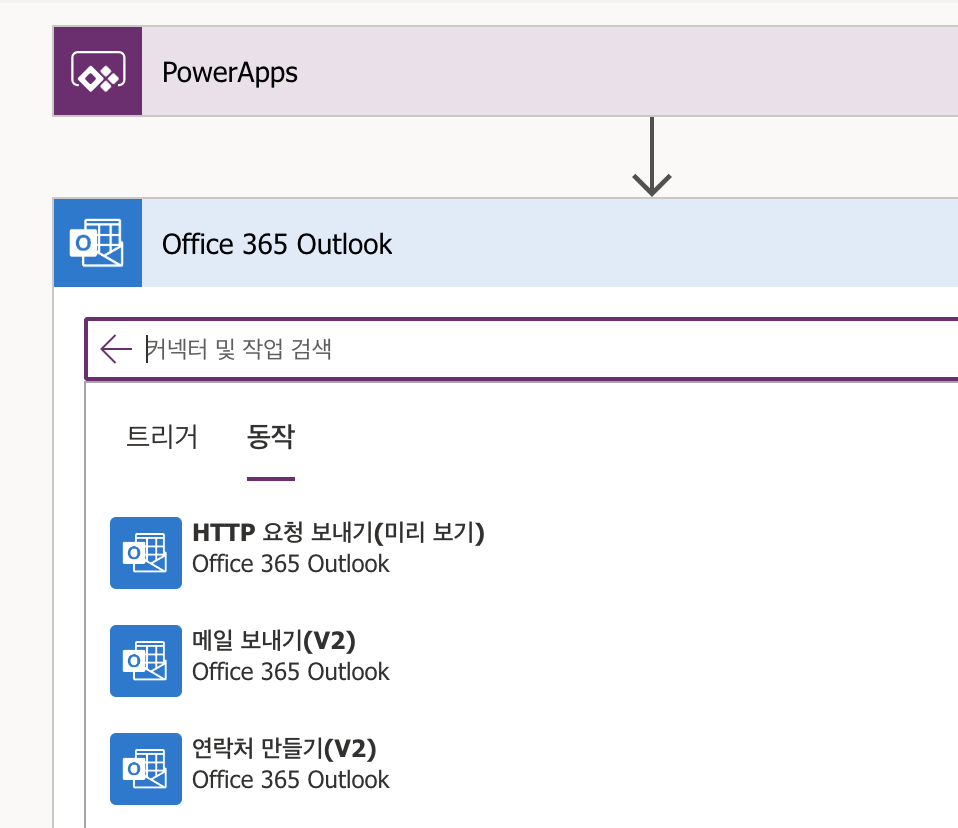Choose the 메일 보내기(V2) action
This screenshot has height=828, width=958.
click(x=274, y=640)
